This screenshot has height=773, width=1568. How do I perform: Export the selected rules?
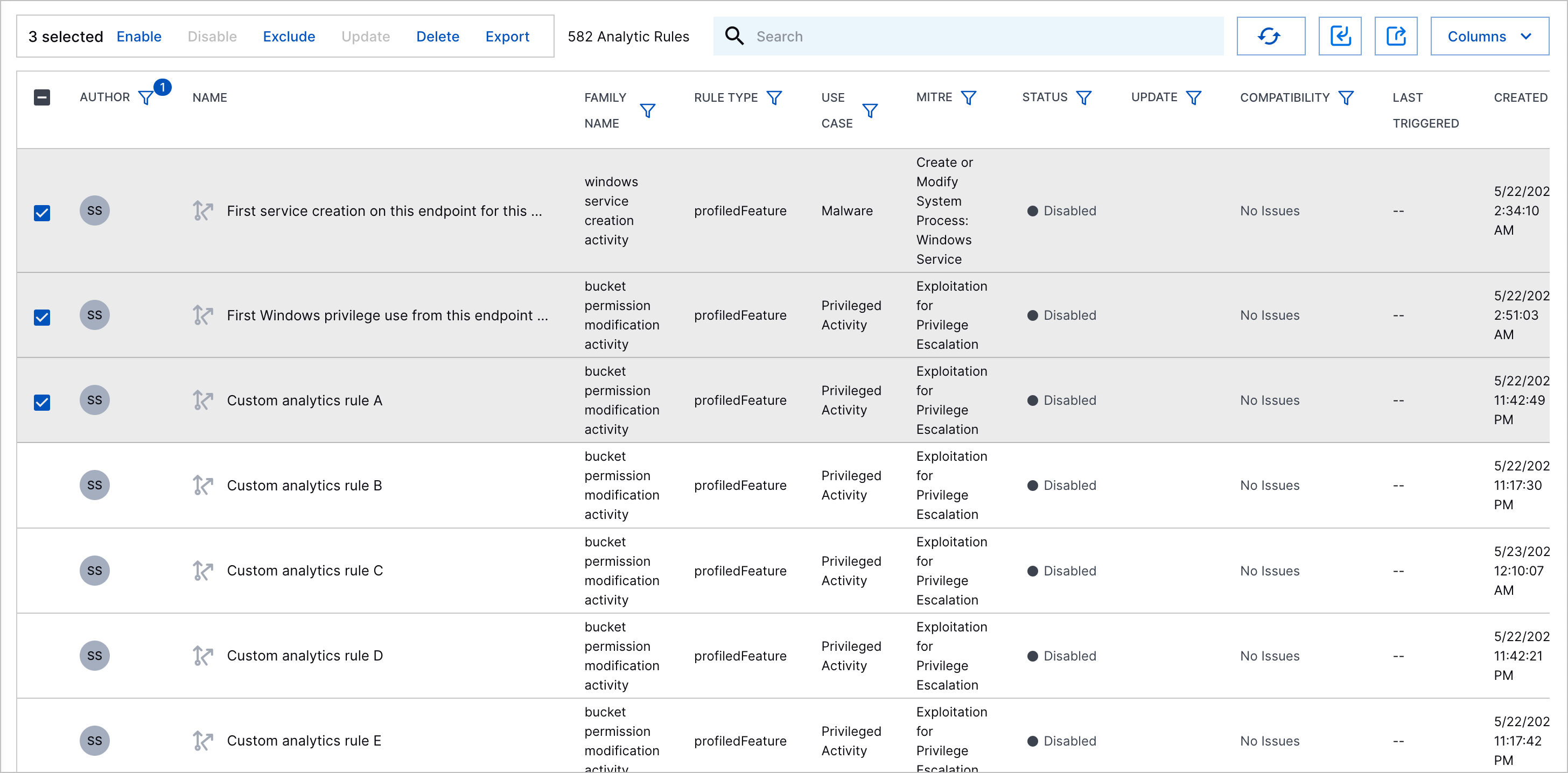(507, 37)
